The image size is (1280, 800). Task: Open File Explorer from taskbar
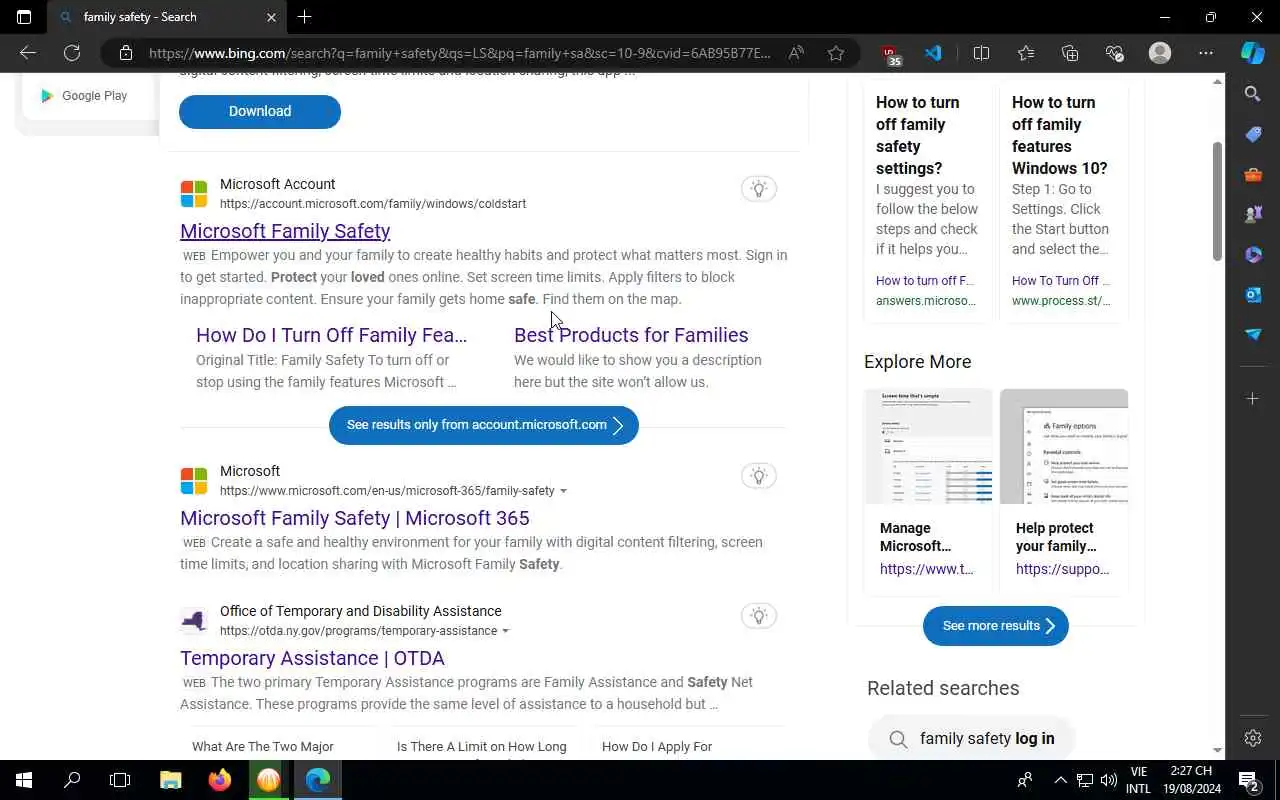coord(171,780)
